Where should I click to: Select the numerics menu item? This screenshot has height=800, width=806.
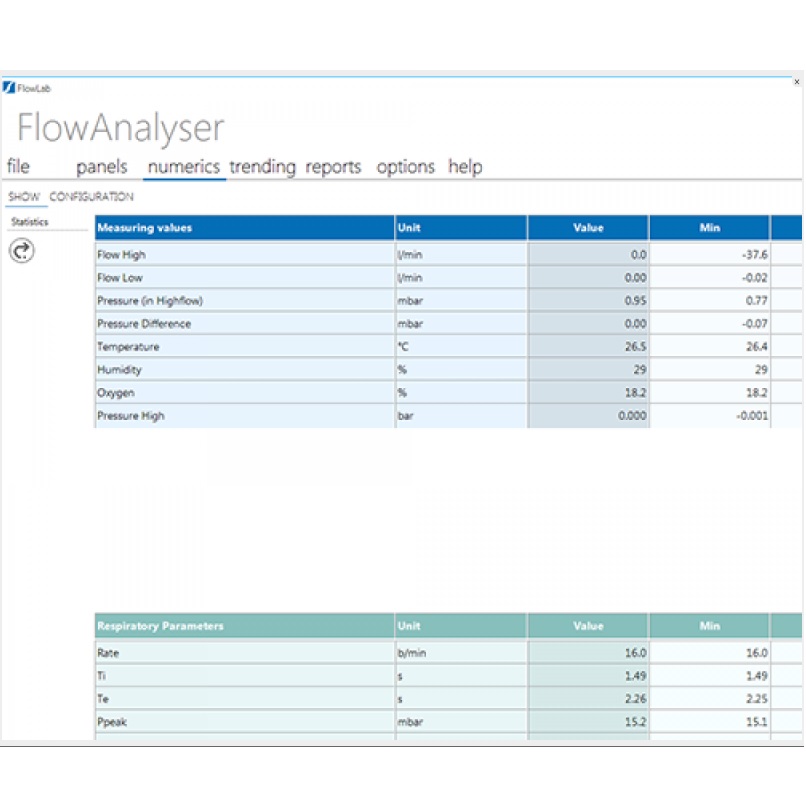(183, 166)
